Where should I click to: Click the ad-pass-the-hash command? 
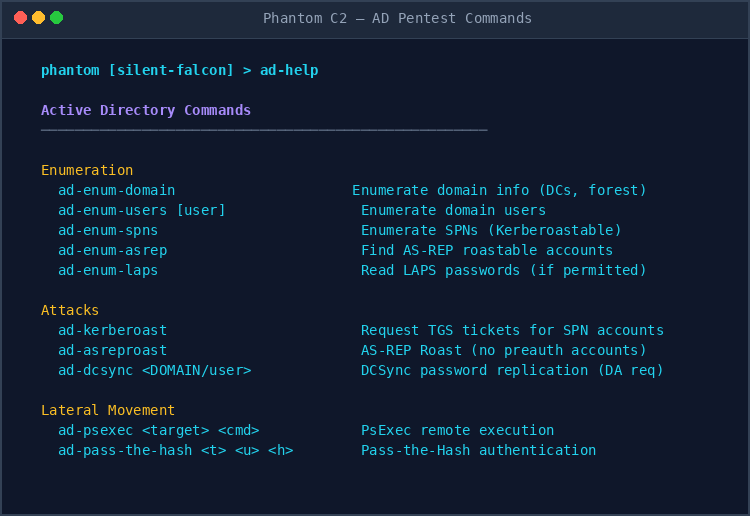175,450
